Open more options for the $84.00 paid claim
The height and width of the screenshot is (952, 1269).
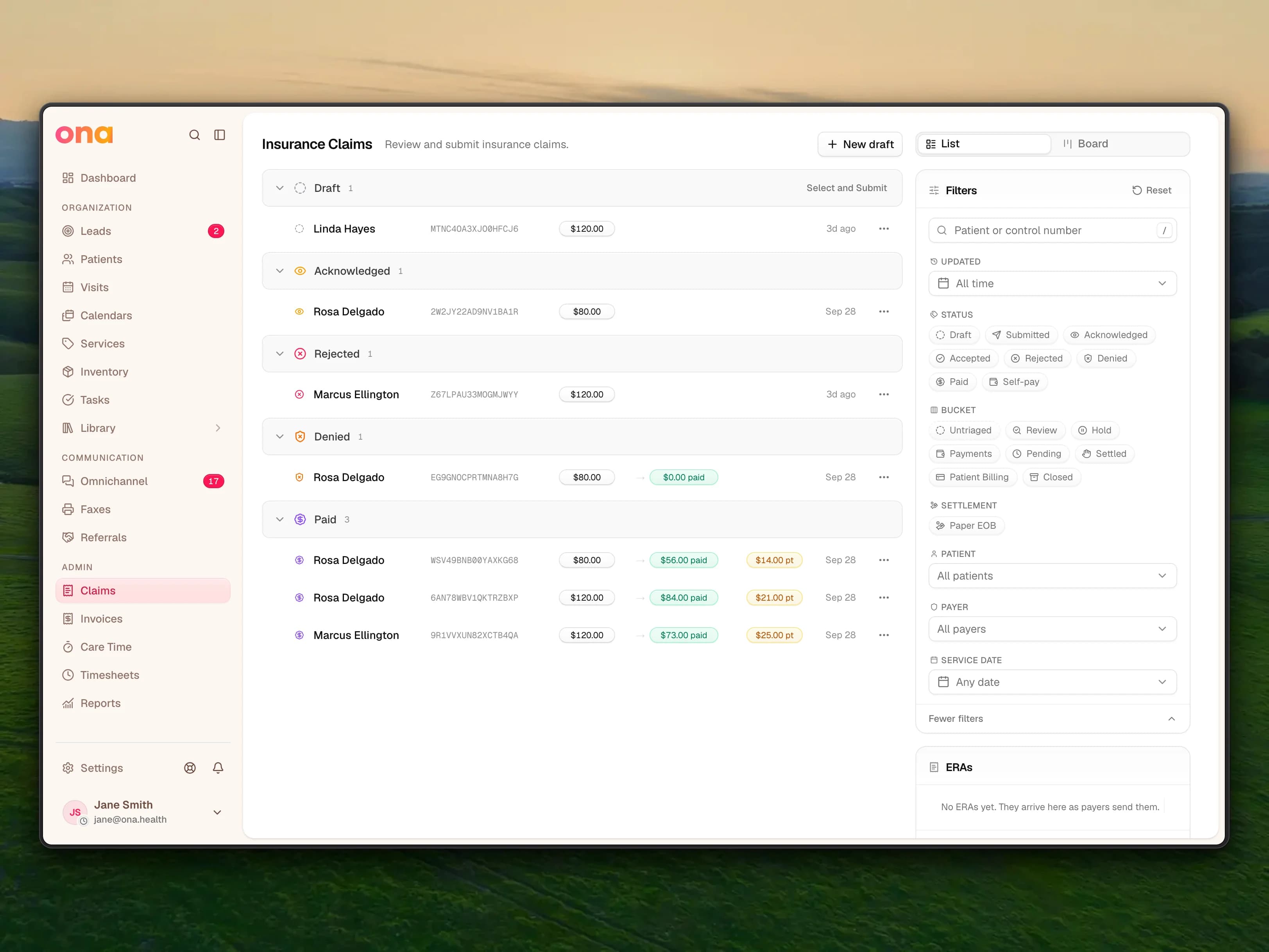884,598
